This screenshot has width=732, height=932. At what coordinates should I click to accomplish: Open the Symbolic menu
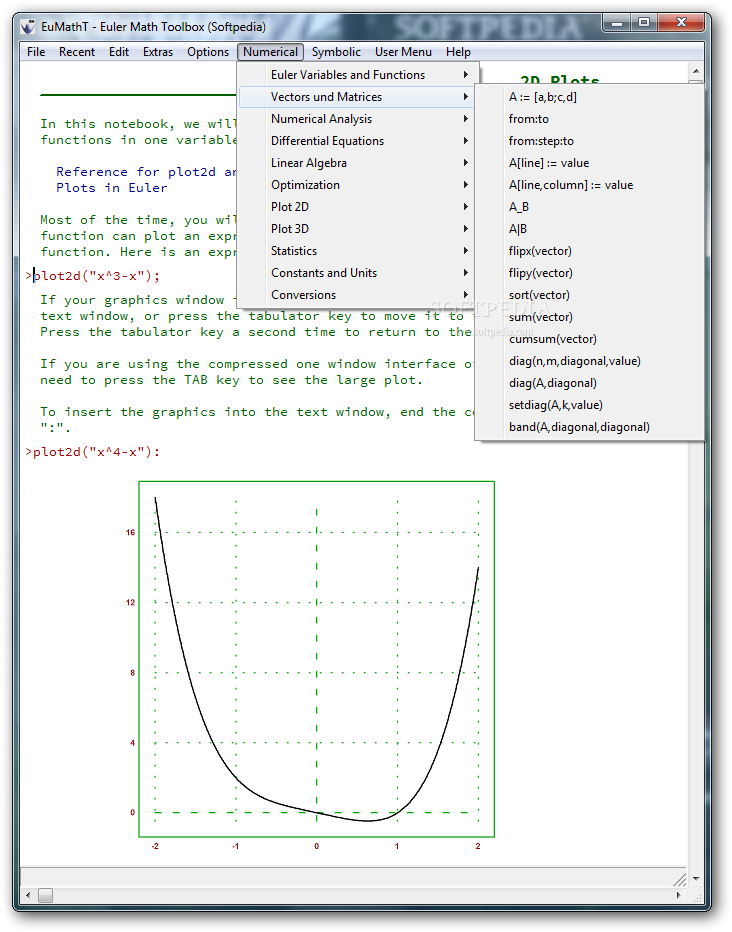336,52
